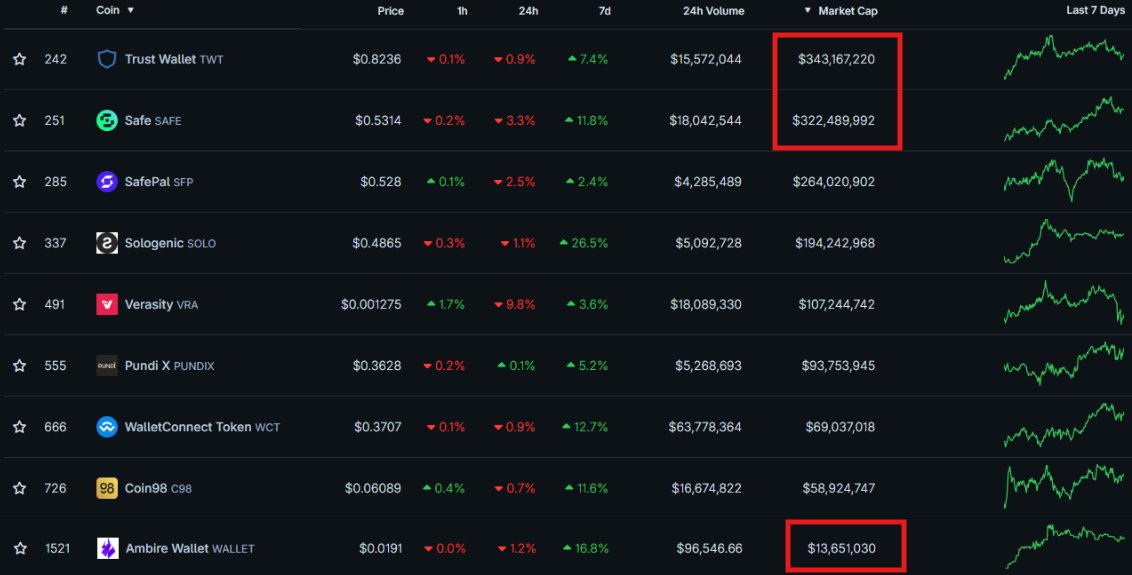Star the Sologenic row
1132x575 pixels.
pyautogui.click(x=19, y=243)
